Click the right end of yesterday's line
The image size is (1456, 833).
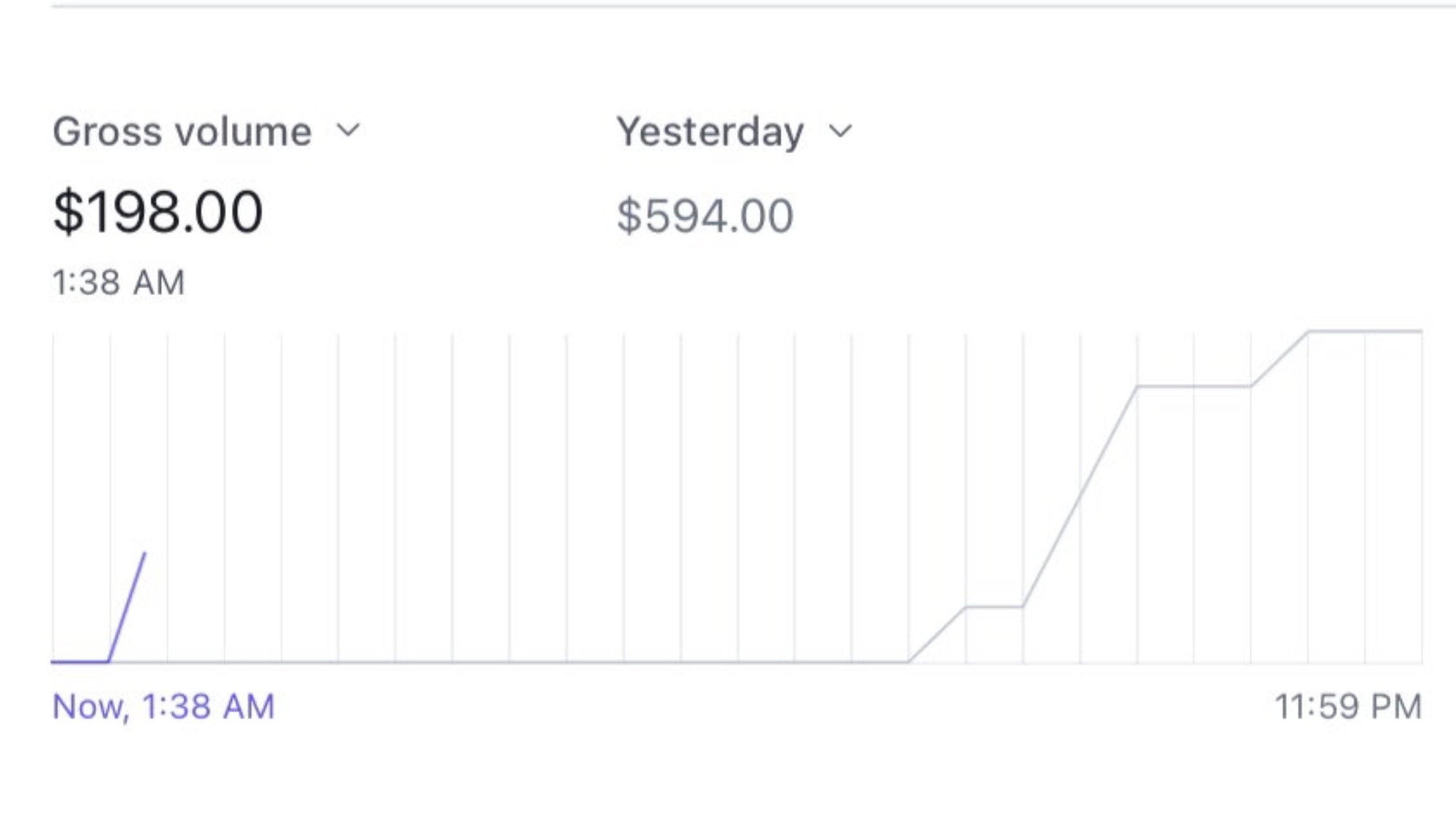(1421, 331)
